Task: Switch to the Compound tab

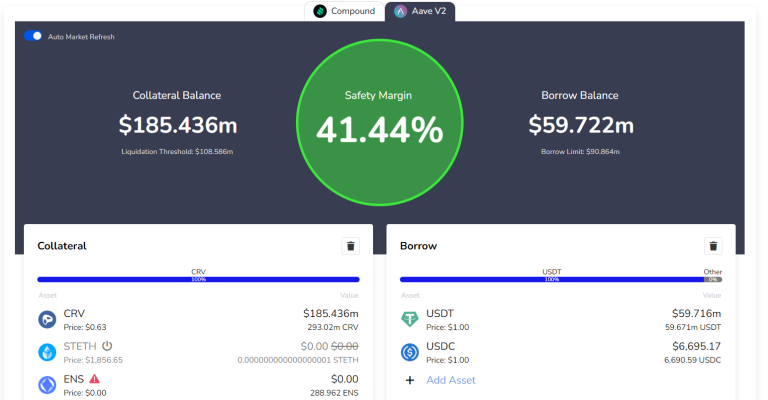Action: click(x=344, y=11)
